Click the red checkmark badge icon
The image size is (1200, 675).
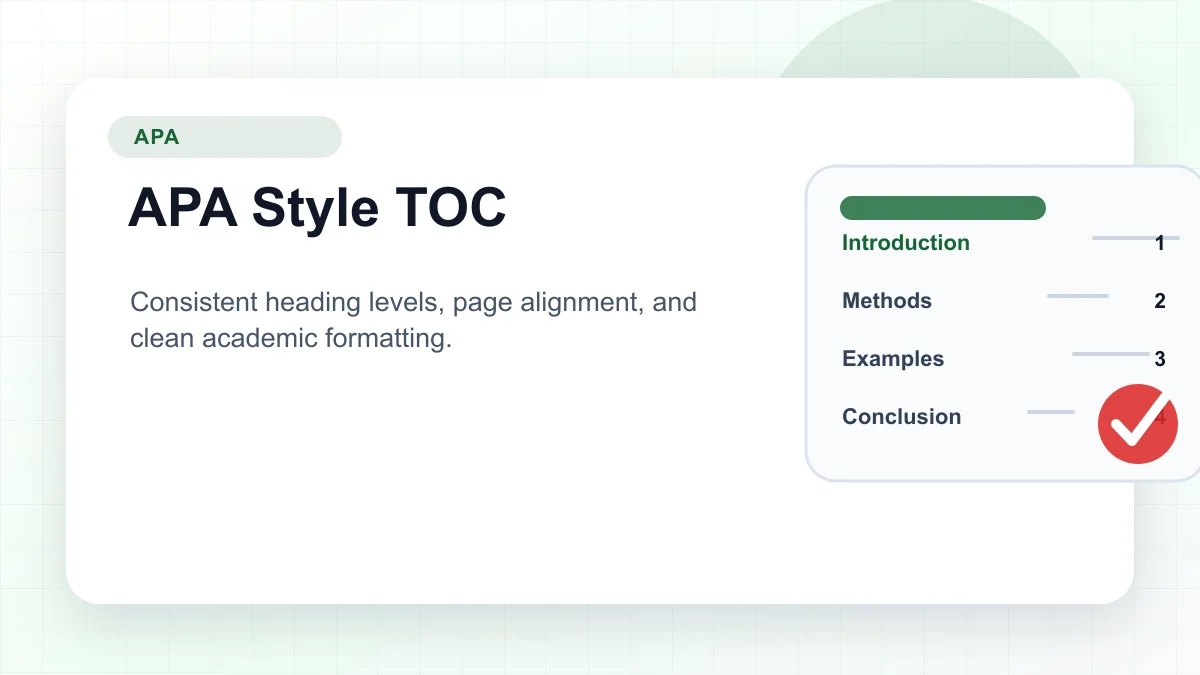pos(1138,424)
